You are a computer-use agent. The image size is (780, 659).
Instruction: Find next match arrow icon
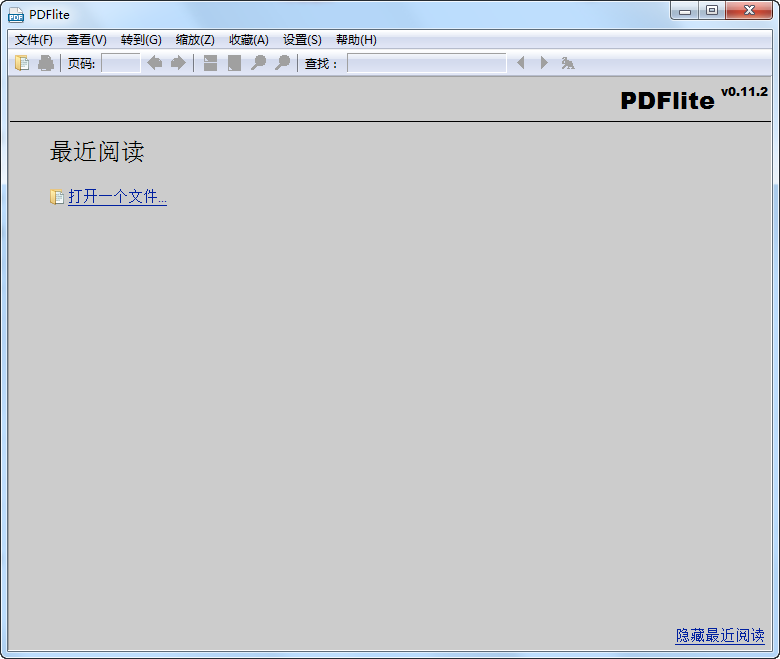click(544, 63)
